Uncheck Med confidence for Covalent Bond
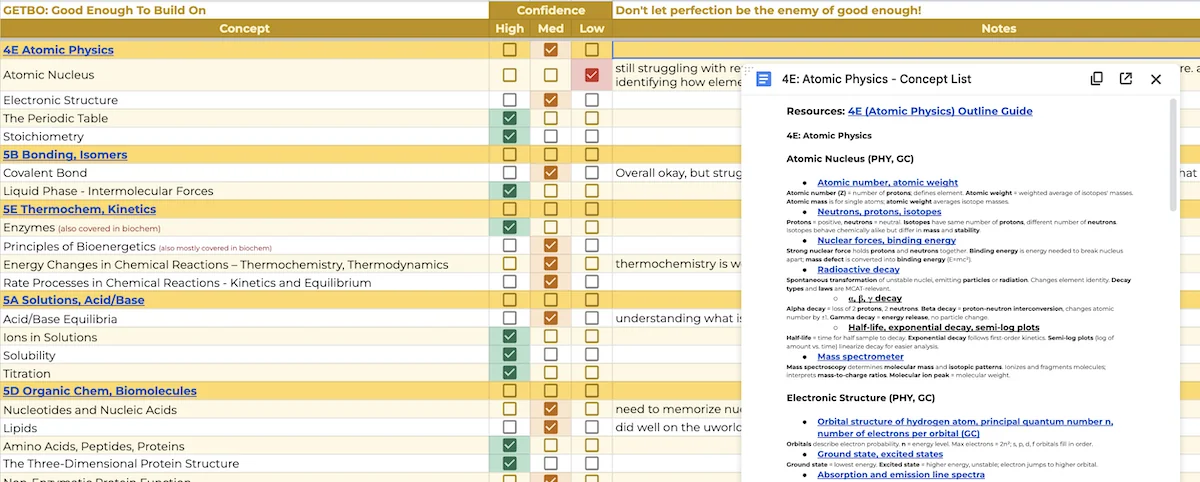 coord(551,173)
